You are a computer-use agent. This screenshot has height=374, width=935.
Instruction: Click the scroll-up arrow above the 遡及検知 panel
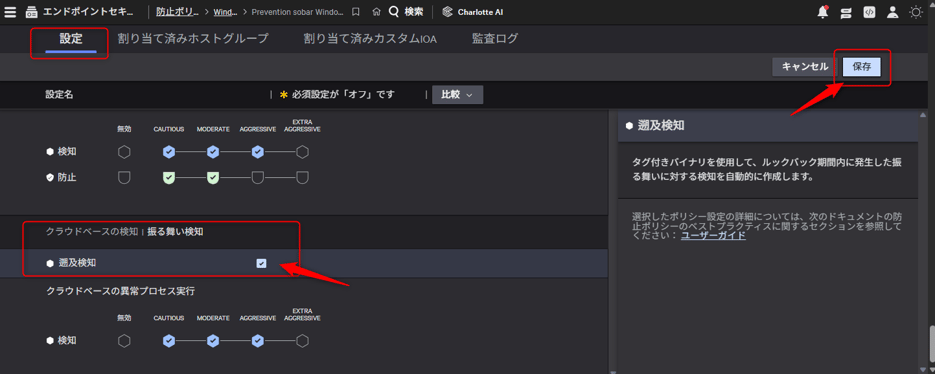tap(924, 115)
